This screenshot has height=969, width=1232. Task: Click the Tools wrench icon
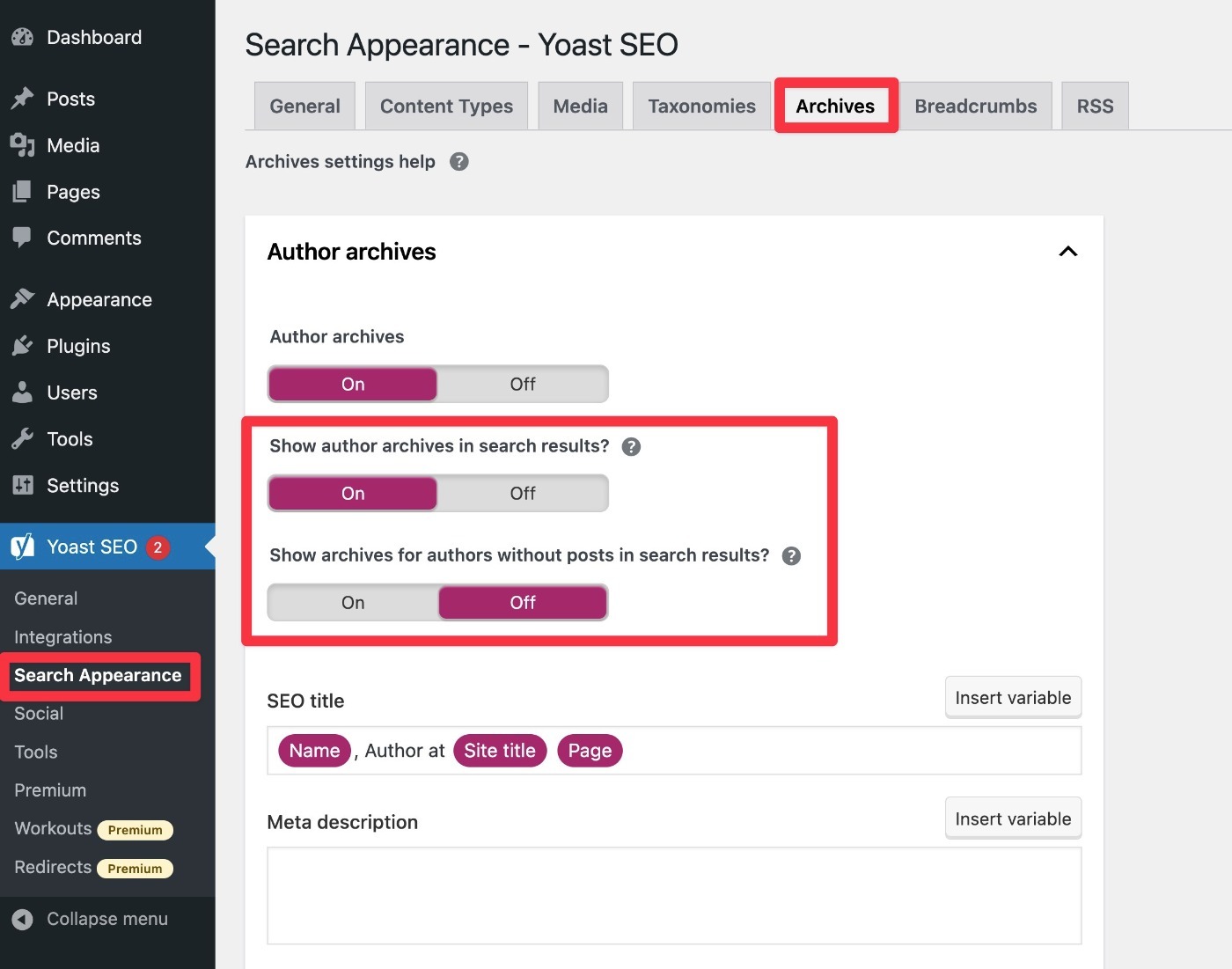(23, 438)
